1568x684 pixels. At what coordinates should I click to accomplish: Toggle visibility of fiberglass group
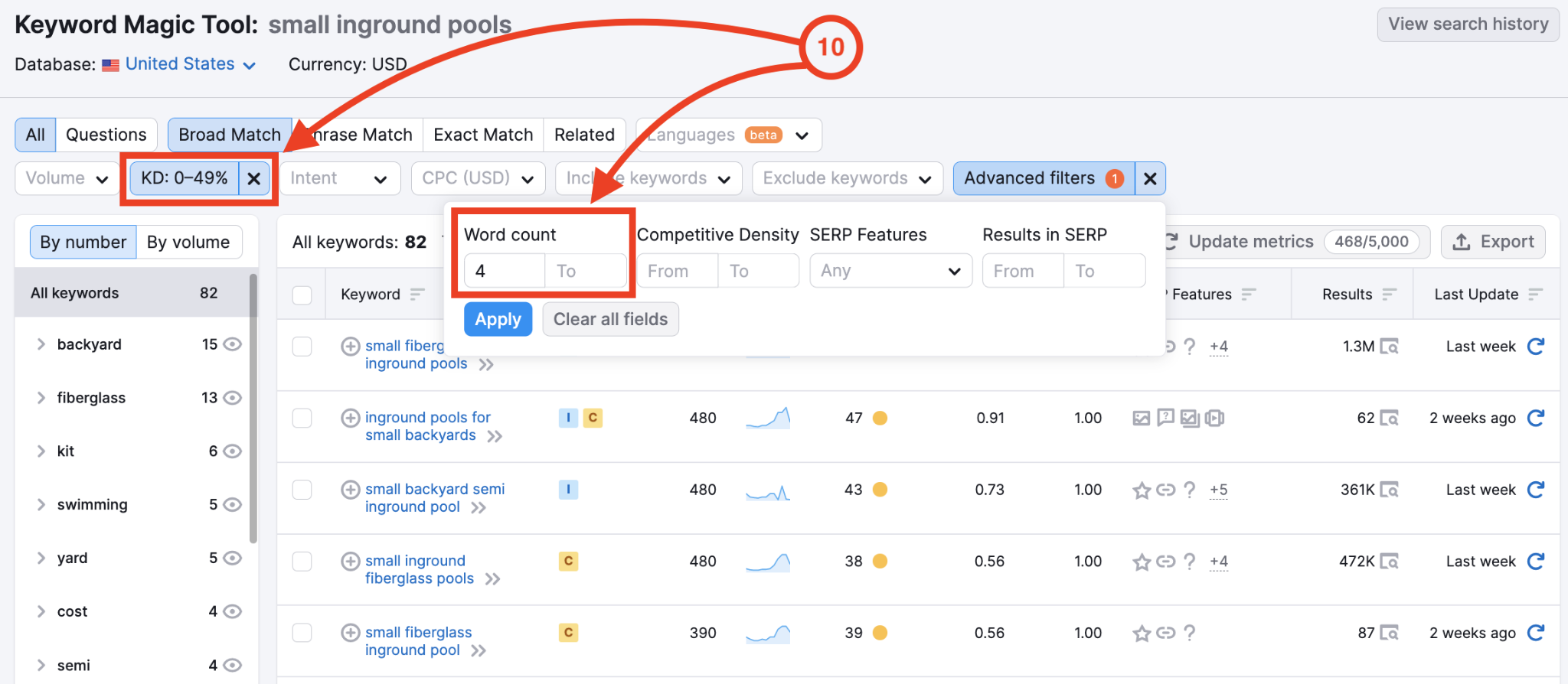click(232, 398)
